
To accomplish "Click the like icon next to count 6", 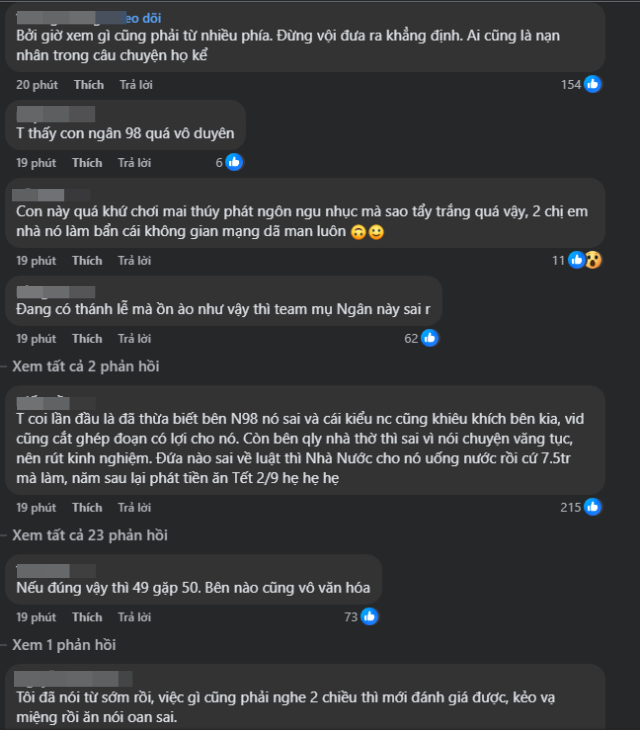I will (234, 162).
